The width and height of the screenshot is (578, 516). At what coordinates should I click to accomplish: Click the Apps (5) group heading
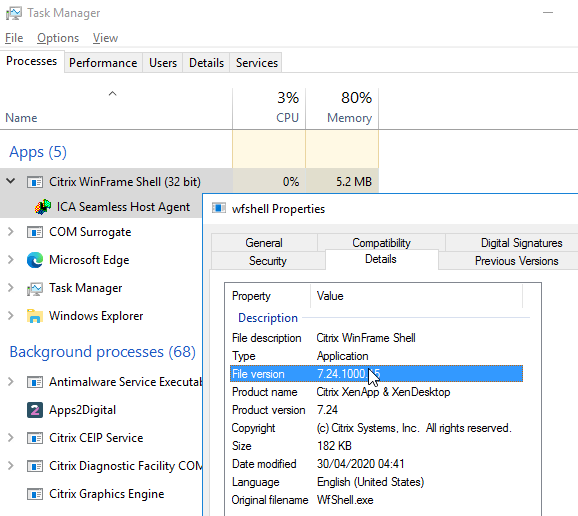(38, 152)
